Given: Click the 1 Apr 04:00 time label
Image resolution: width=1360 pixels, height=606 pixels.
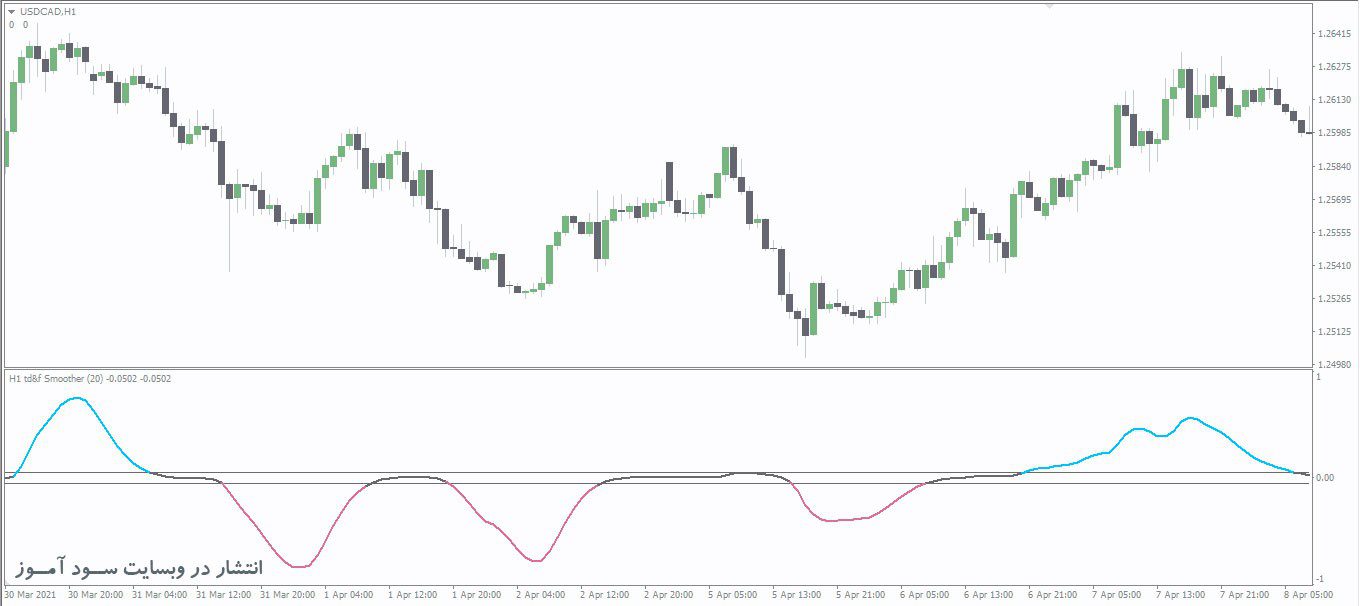Looking at the screenshot, I should [347, 594].
